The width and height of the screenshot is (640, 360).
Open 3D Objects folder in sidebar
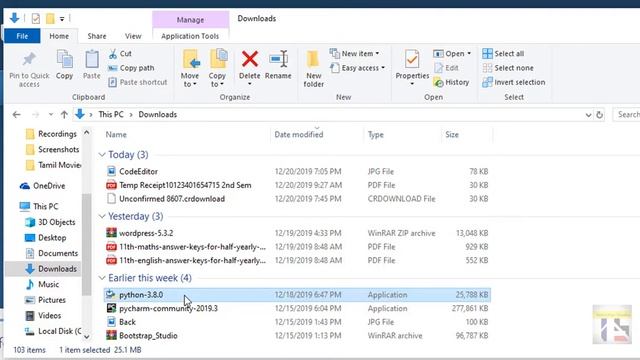(50, 222)
